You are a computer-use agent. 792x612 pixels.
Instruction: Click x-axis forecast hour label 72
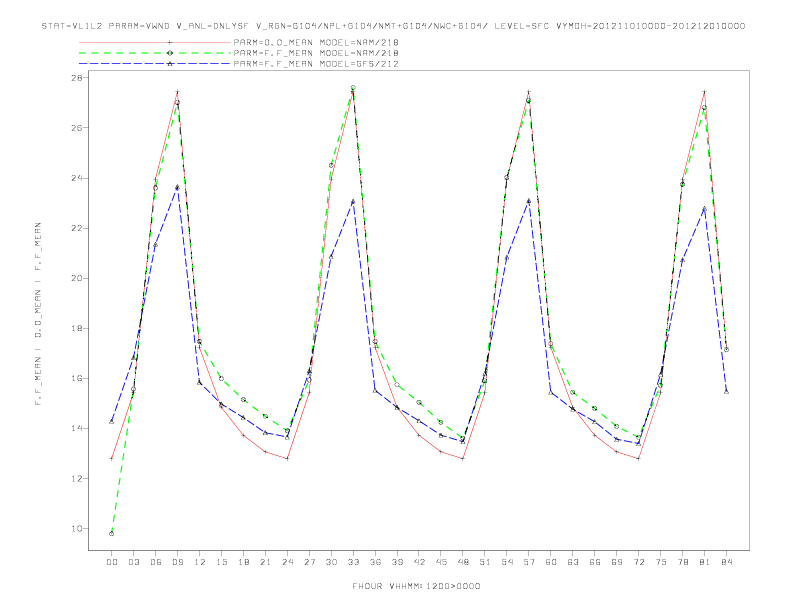tap(639, 562)
